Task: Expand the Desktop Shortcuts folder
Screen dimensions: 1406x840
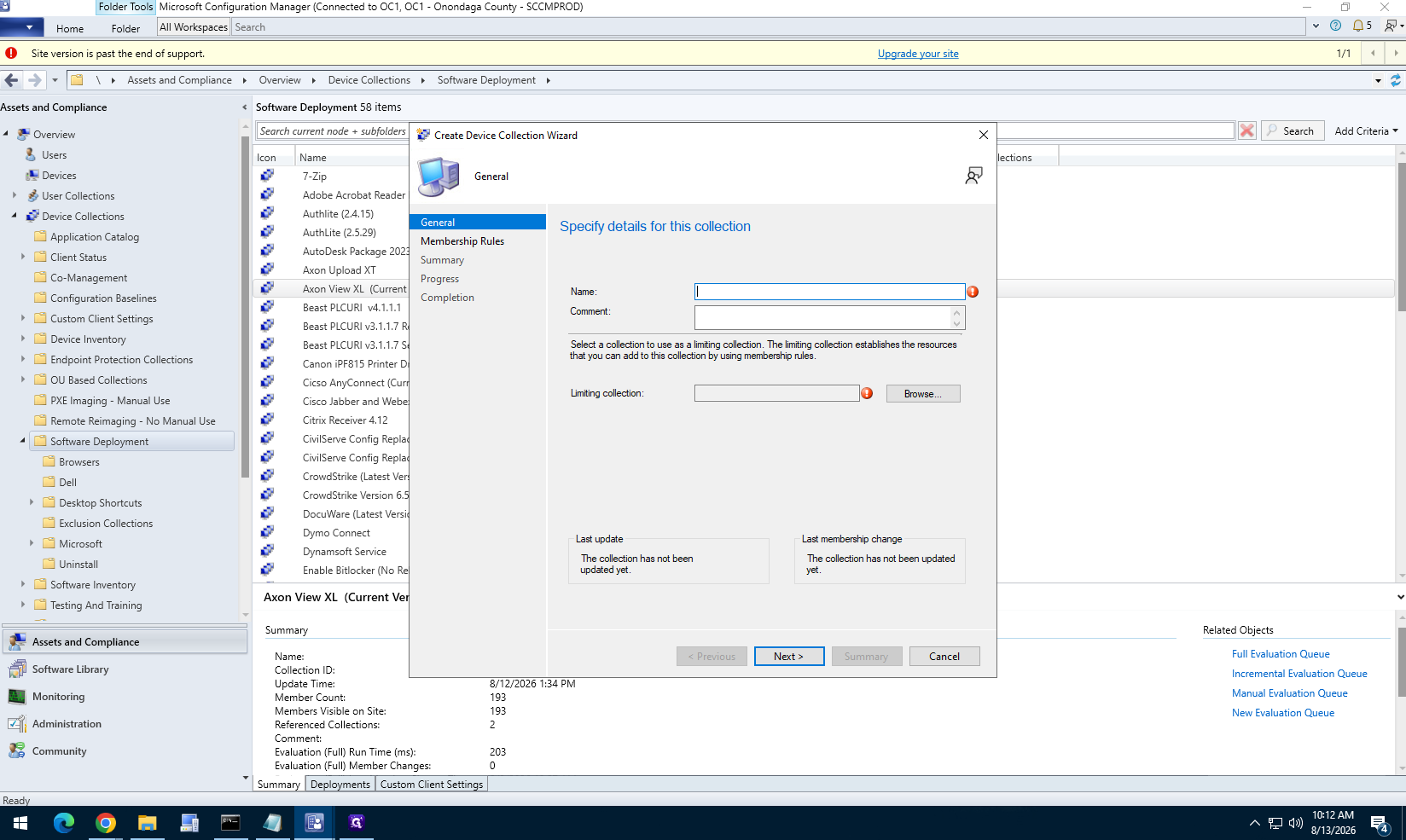Action: pos(32,502)
